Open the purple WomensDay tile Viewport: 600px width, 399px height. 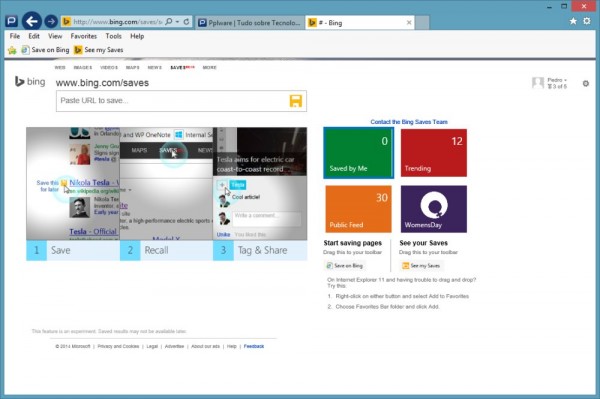(434, 209)
